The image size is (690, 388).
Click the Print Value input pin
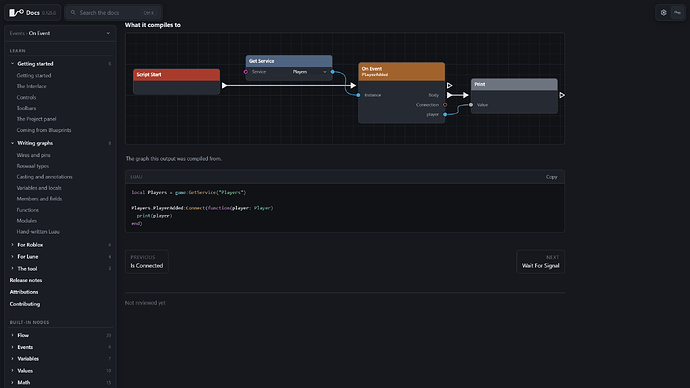471,105
